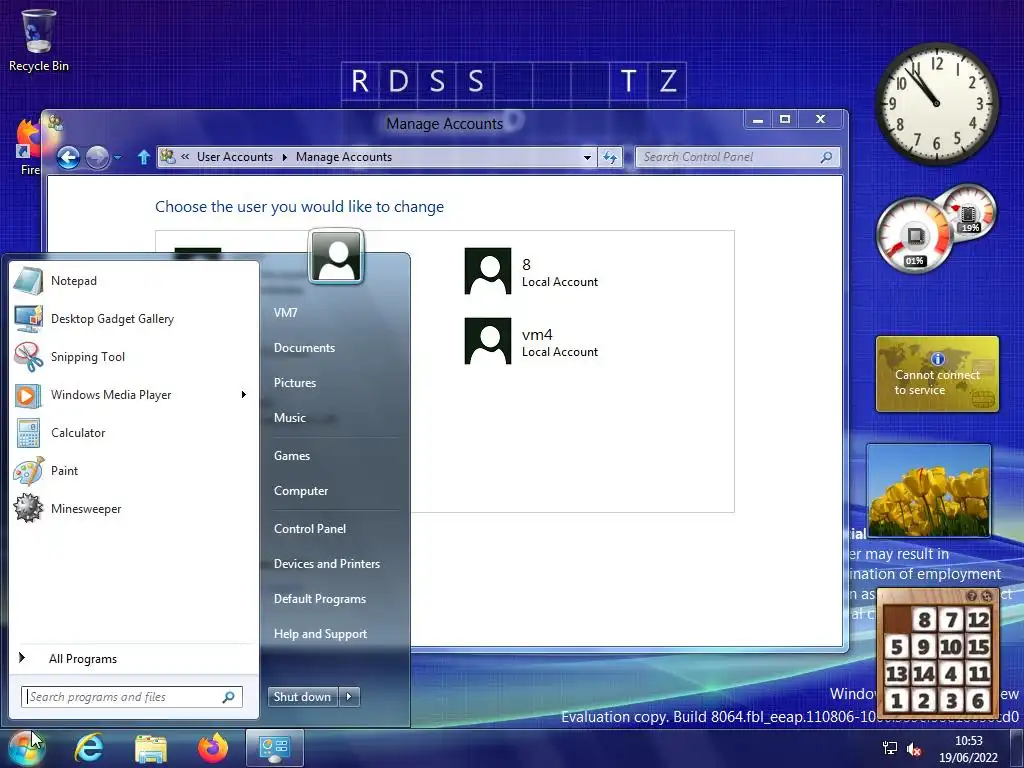1024x768 pixels.
Task: Click the Shut down button
Action: tap(302, 697)
